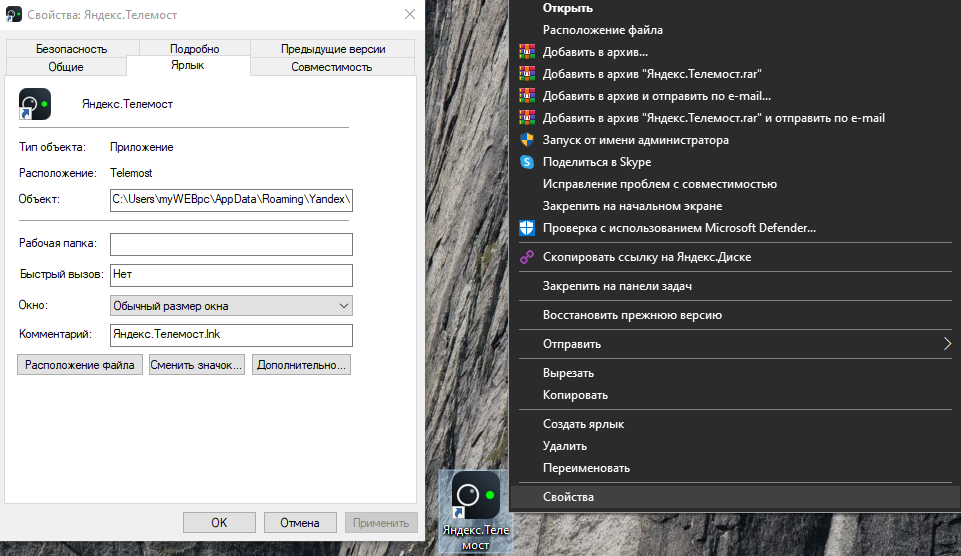Click the Объект path field
Viewport: 961px width, 556px height.
click(x=231, y=200)
